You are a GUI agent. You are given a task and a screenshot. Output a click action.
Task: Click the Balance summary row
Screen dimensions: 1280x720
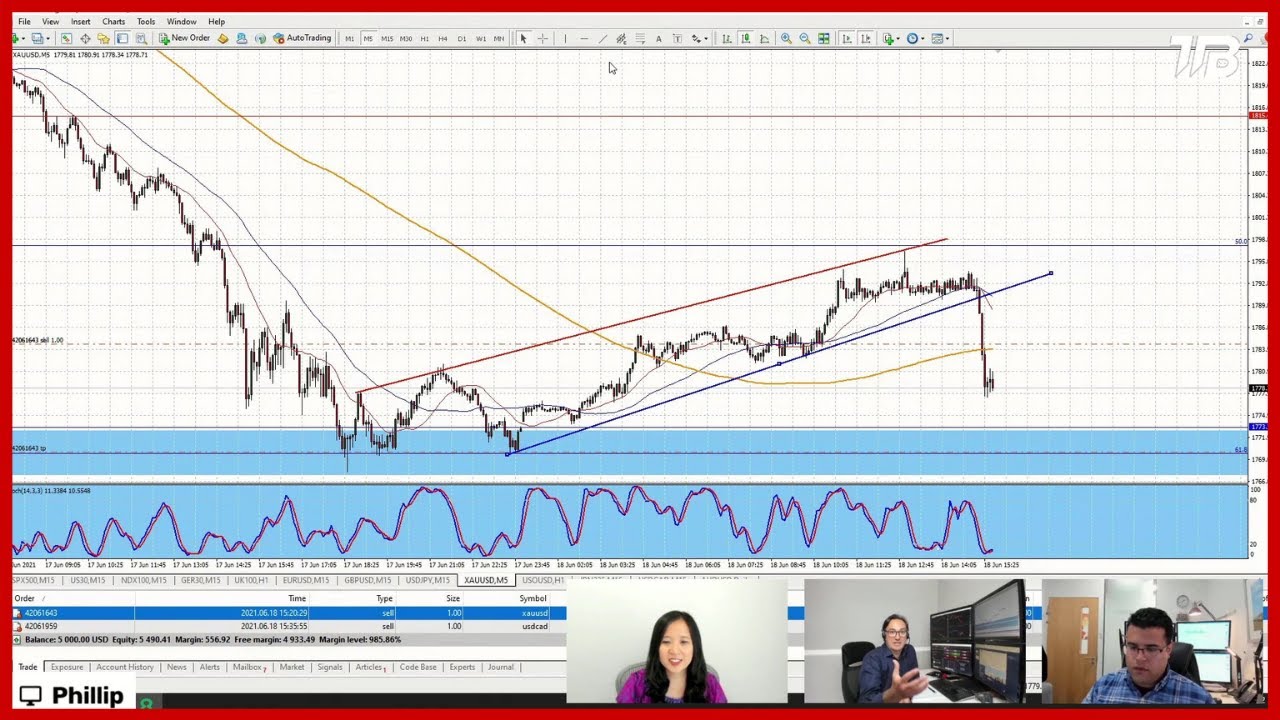tap(290, 639)
